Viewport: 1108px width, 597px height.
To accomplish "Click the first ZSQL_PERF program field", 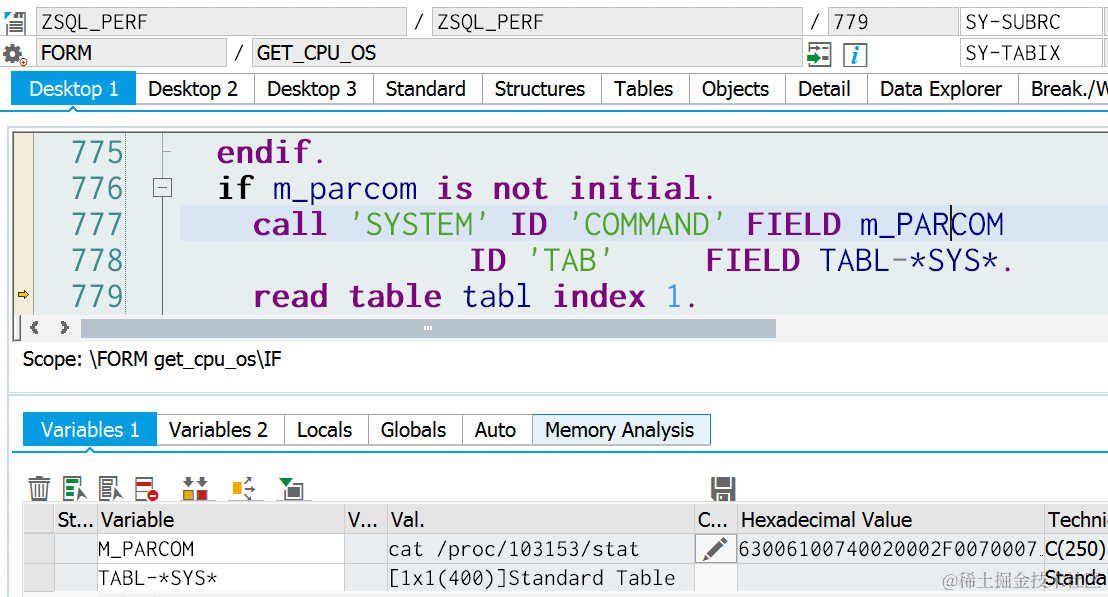I will click(221, 22).
